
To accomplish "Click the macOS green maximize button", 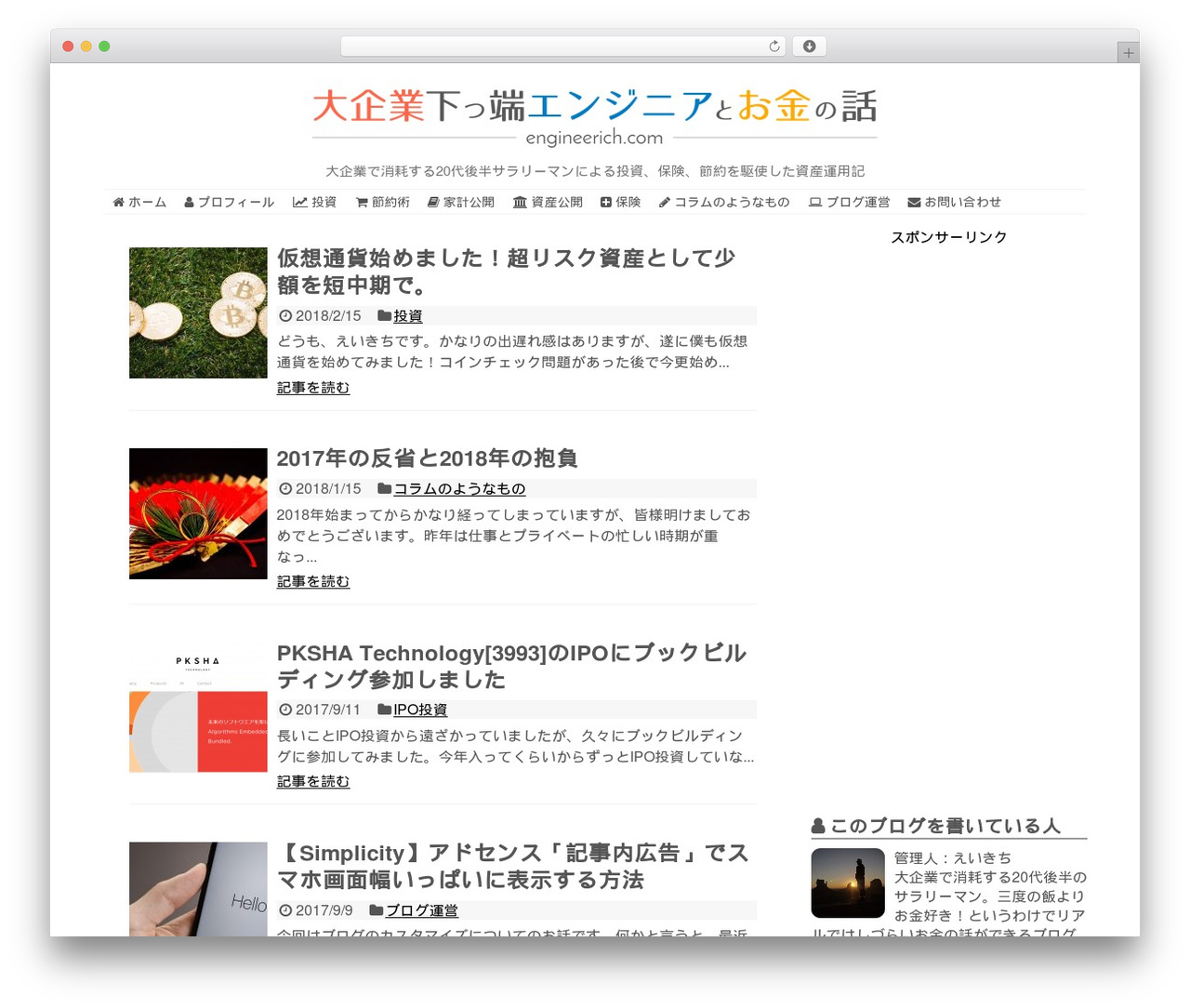I will click(104, 46).
